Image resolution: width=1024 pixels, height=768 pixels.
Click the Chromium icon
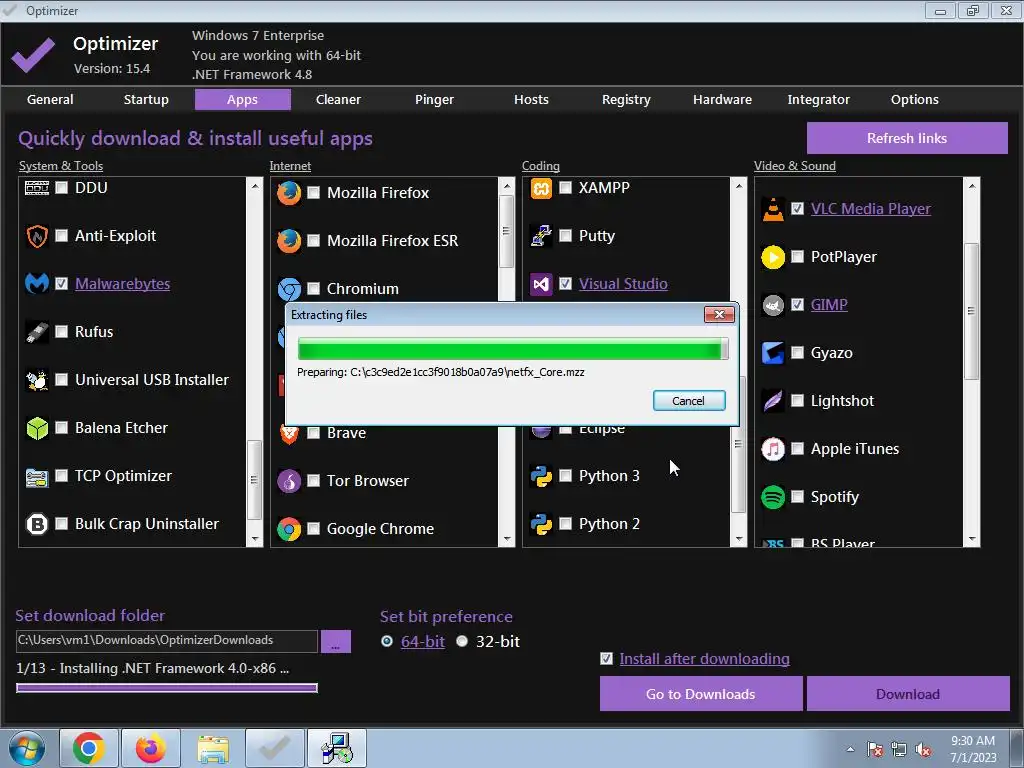(289, 289)
